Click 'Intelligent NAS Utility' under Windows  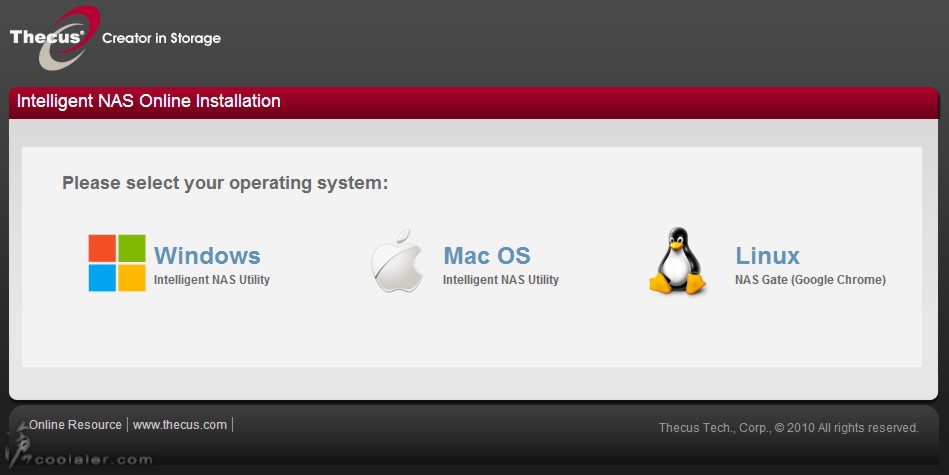[x=212, y=280]
